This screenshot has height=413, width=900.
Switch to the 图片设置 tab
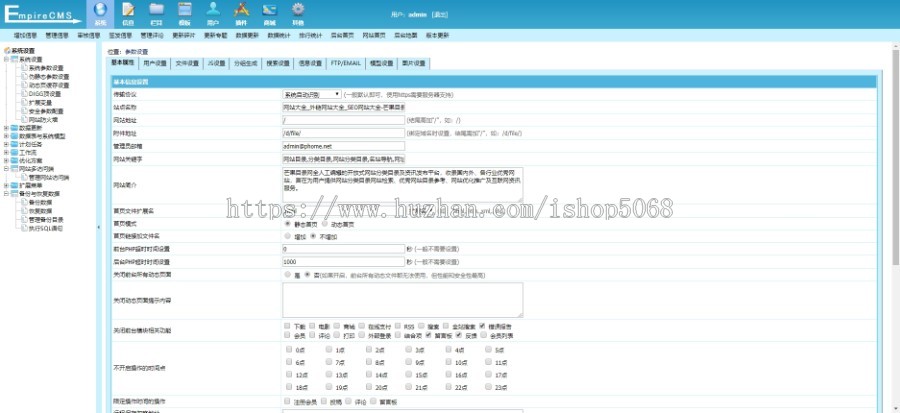tap(414, 63)
